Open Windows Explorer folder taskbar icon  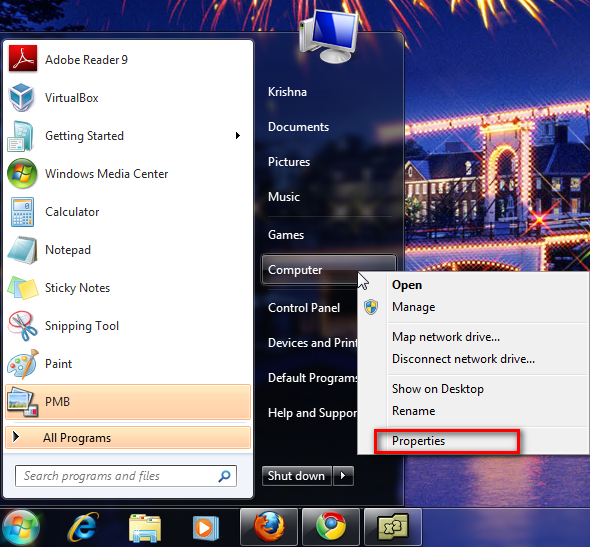pyautogui.click(x=145, y=528)
